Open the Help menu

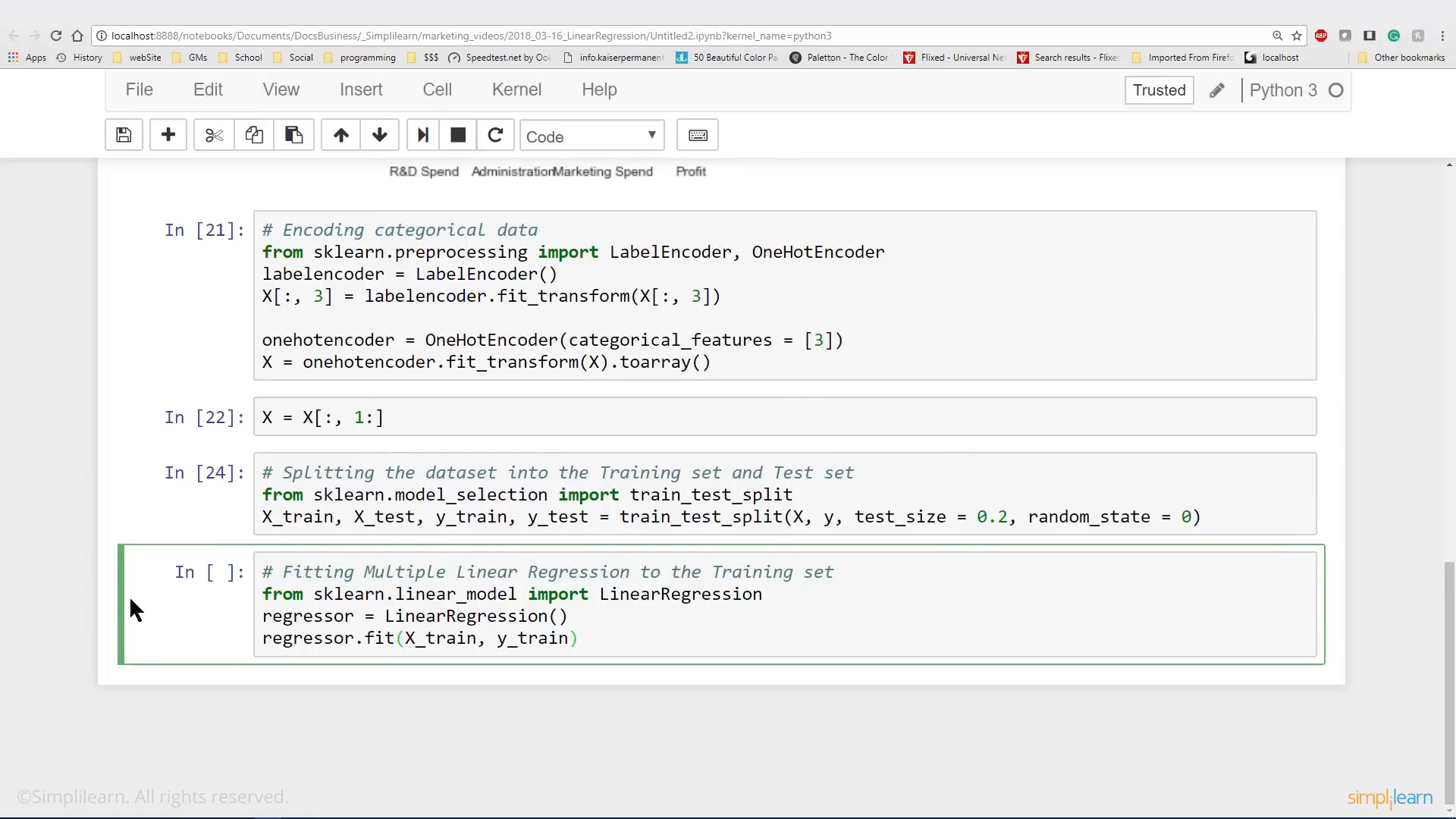(x=599, y=89)
